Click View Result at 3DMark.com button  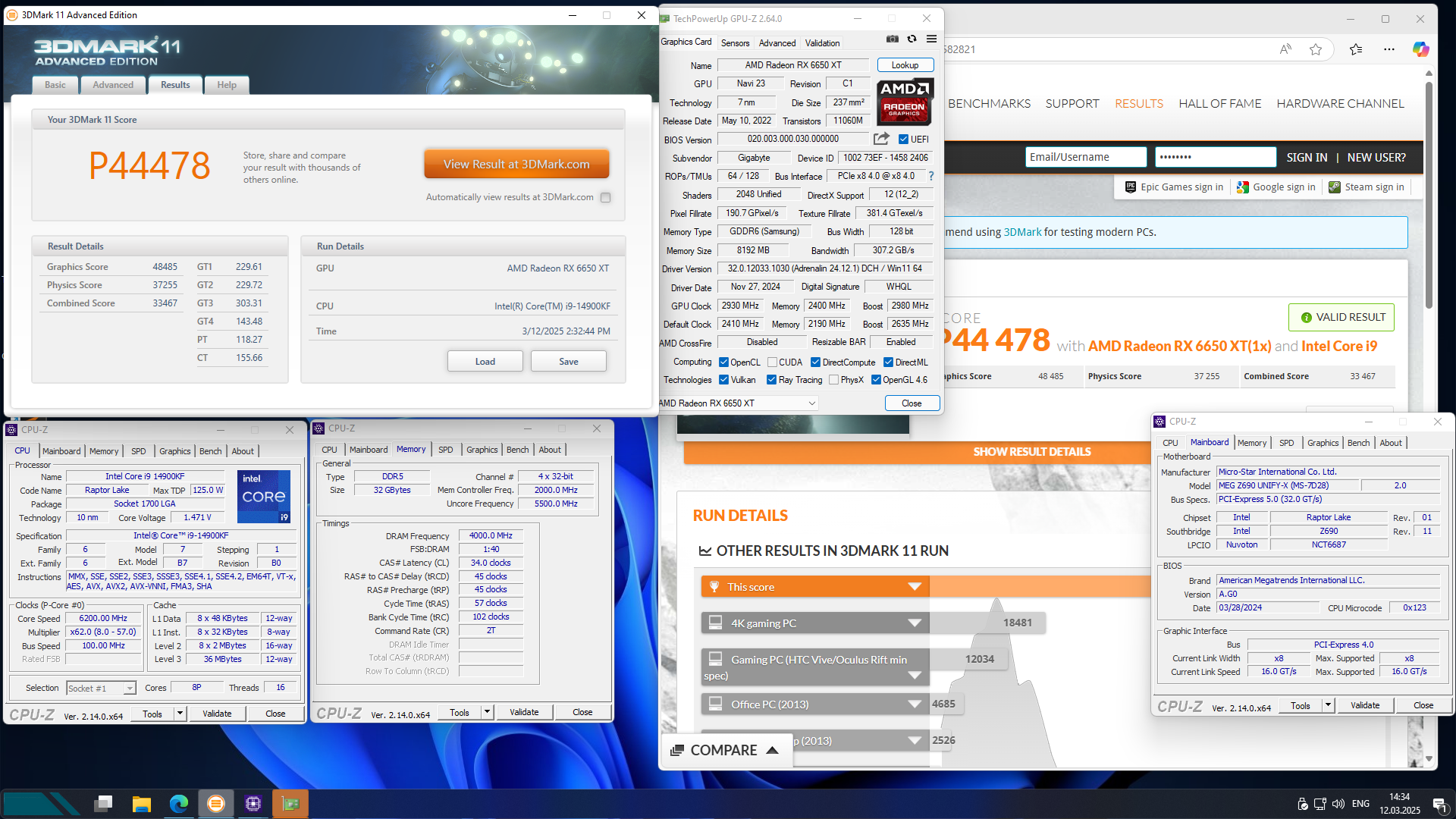(x=516, y=164)
